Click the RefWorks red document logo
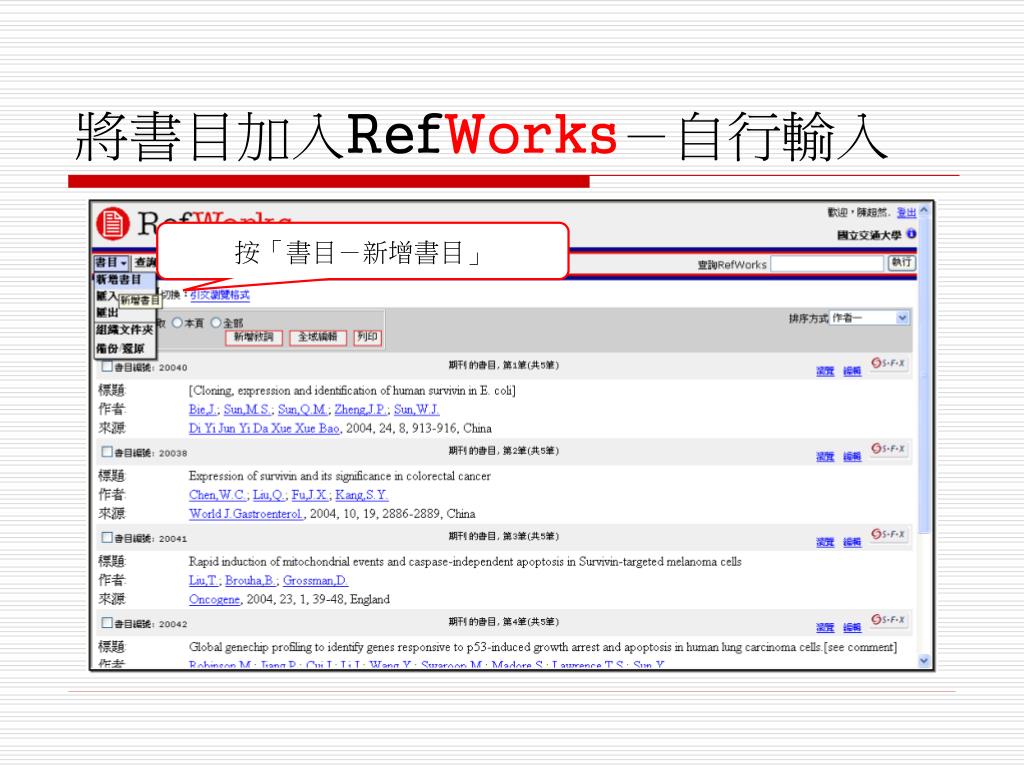The width and height of the screenshot is (1024, 768). pos(113,223)
